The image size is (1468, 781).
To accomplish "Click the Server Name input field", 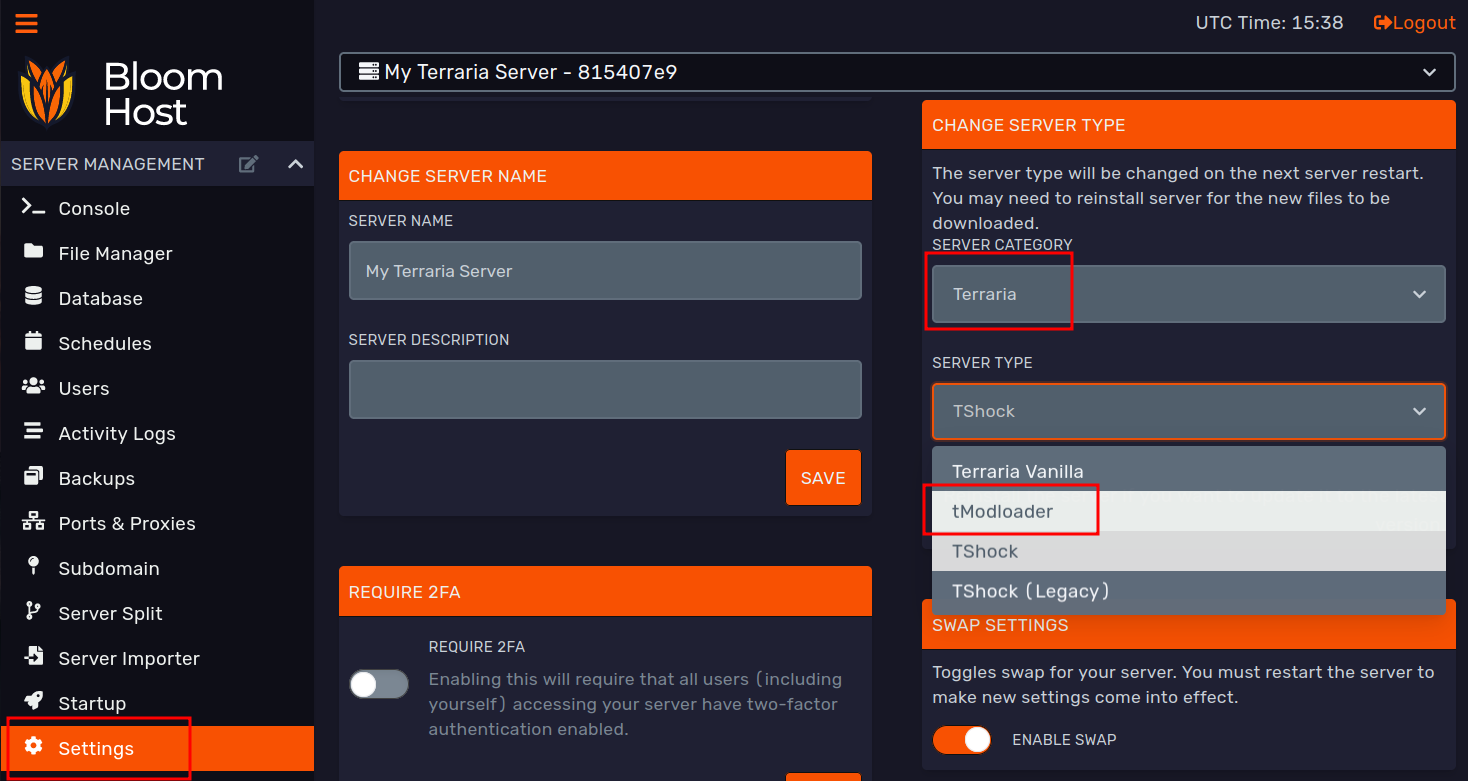I will point(604,270).
